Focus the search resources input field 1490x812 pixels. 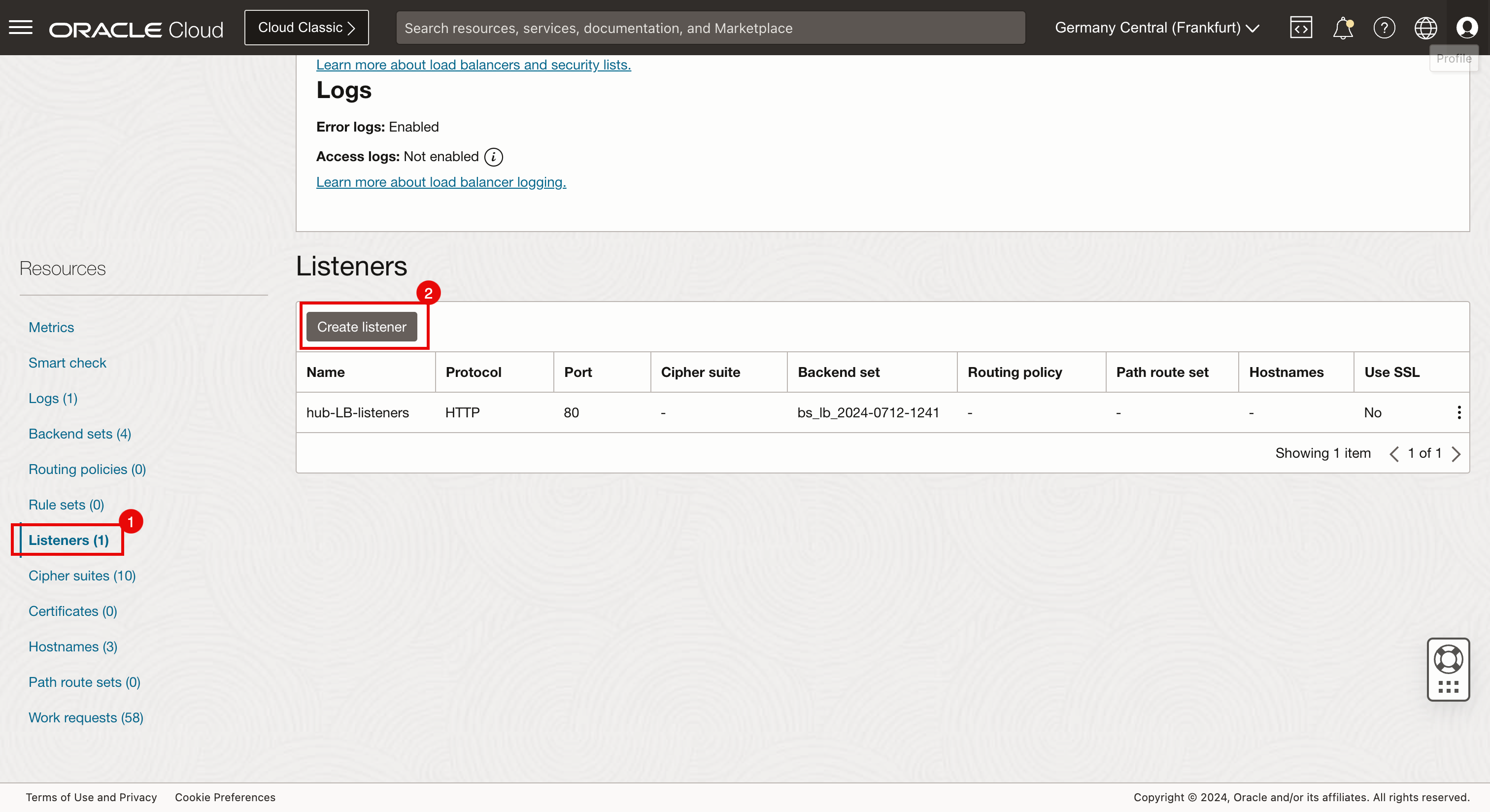coord(711,28)
